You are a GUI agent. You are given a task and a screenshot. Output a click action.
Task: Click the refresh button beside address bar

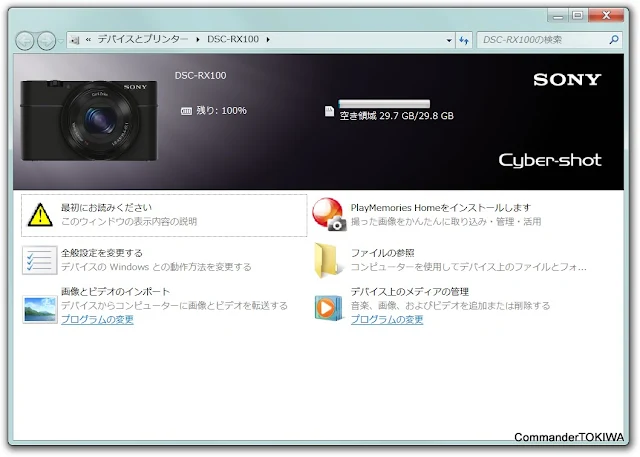(464, 40)
